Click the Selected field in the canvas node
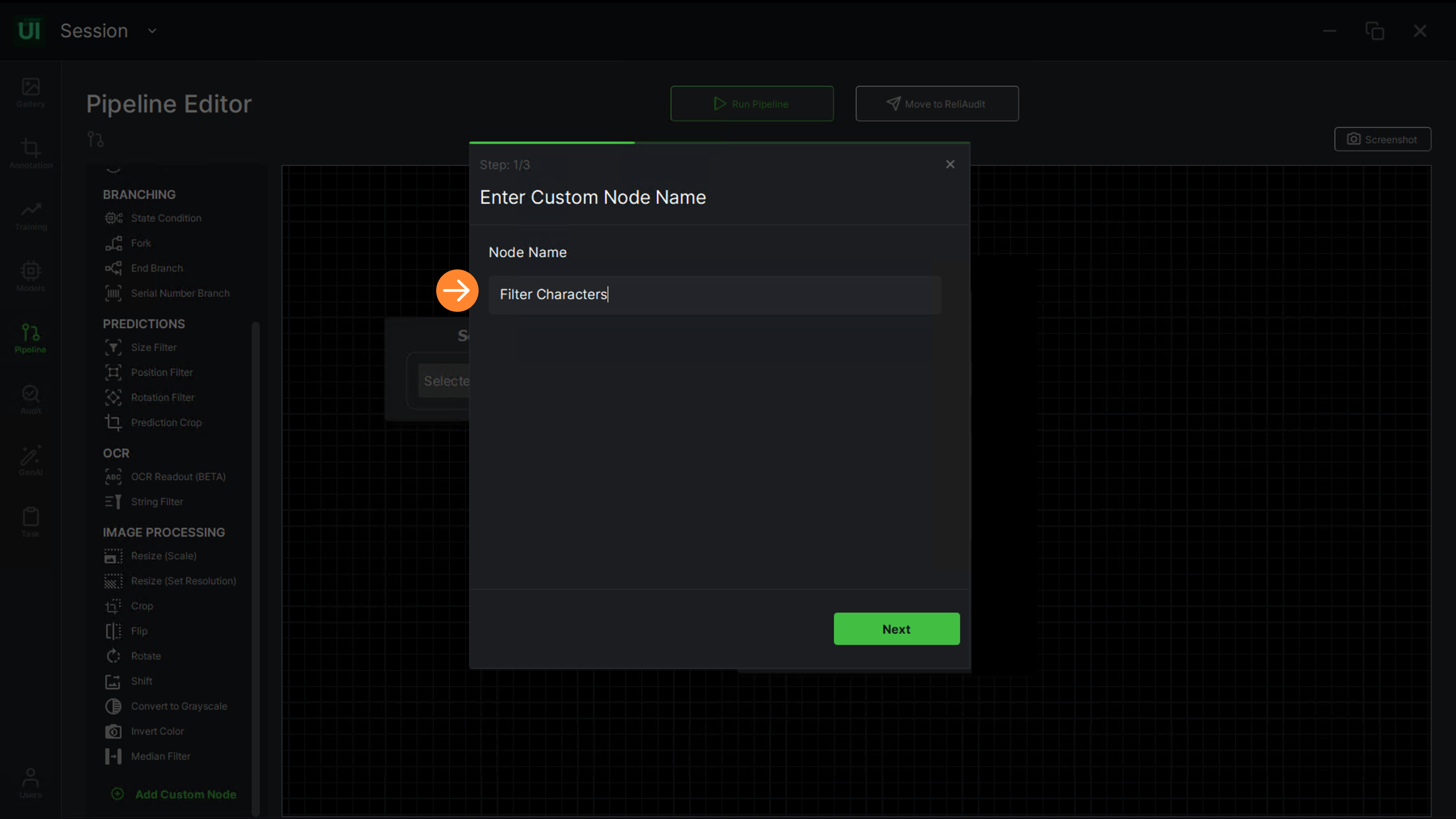 click(444, 381)
